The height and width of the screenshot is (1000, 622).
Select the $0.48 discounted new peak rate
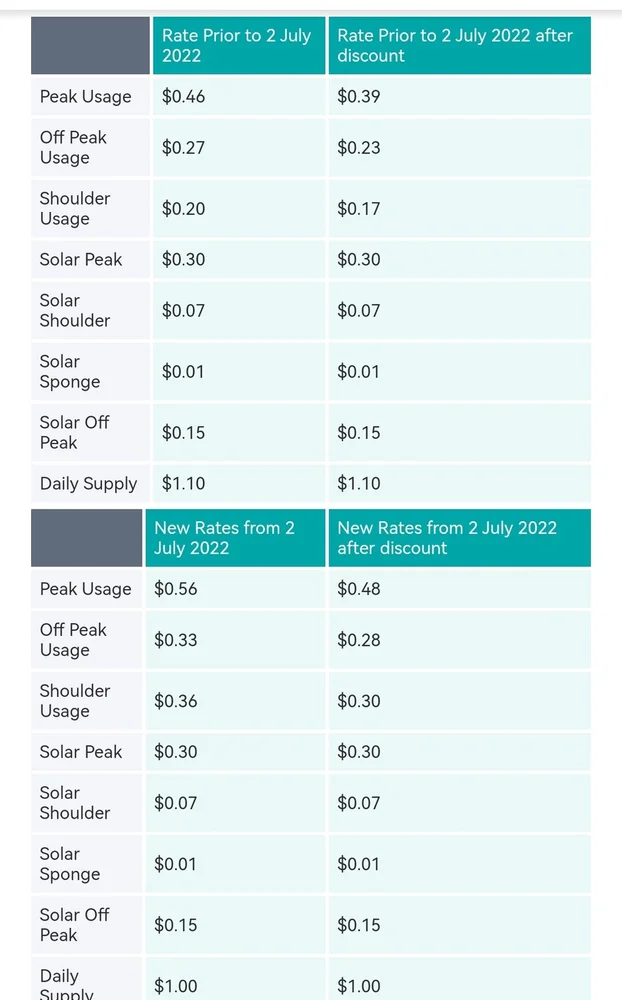[x=359, y=589]
